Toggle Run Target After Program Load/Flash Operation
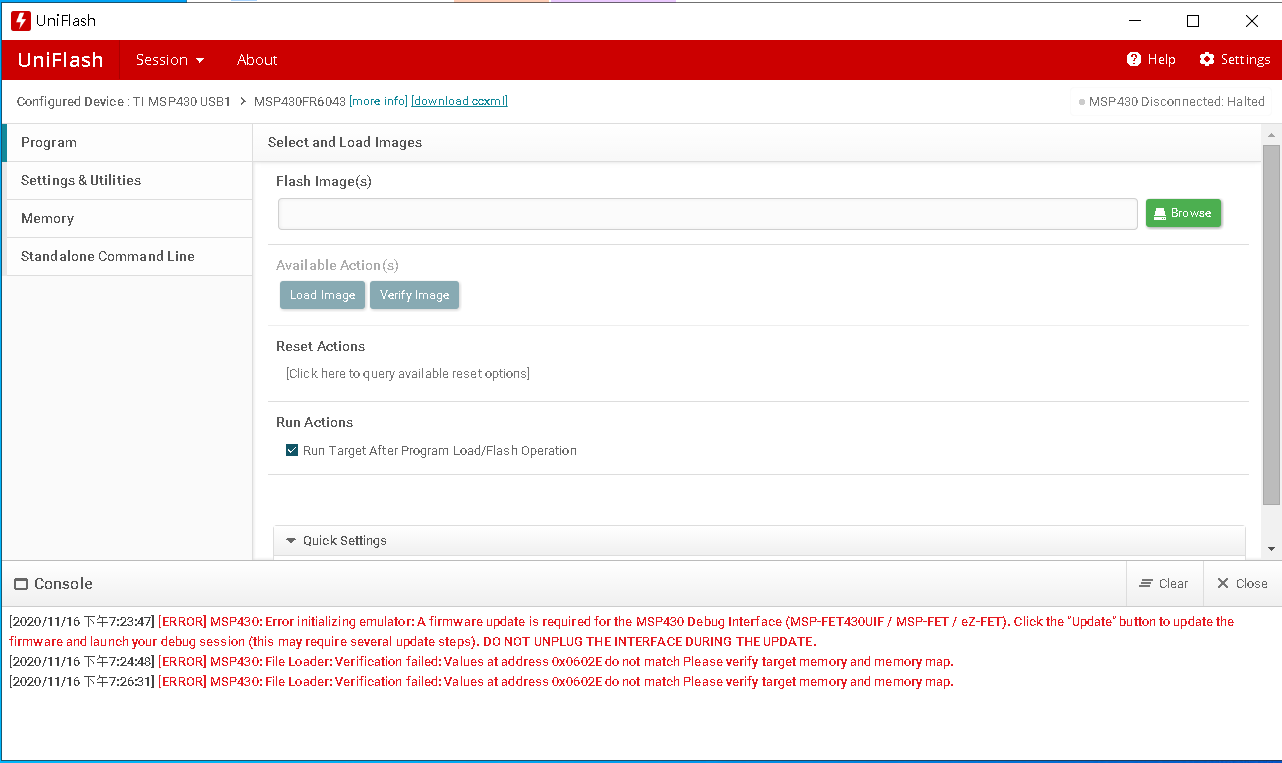Screen dimensions: 1282x763 point(292,450)
